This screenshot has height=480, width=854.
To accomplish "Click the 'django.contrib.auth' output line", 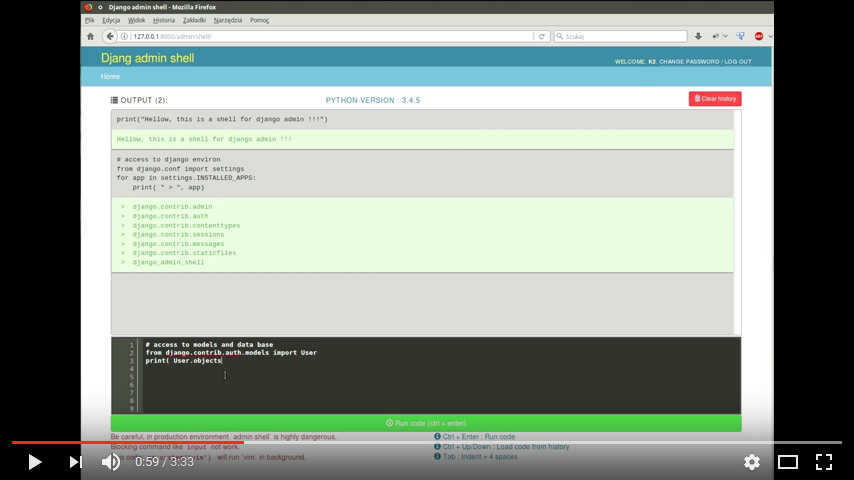I will tap(170, 216).
